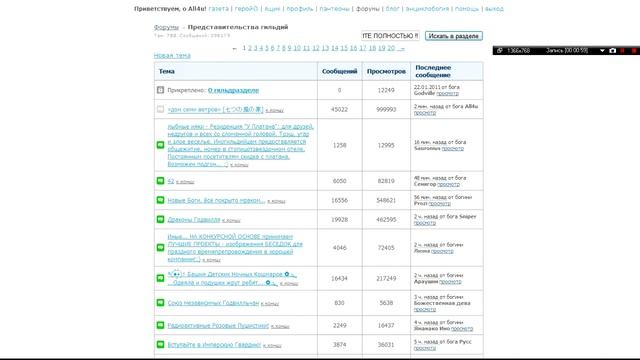This screenshot has width=640, height=360.
Task: Open topic titled '42'
Action: [x=171, y=181]
